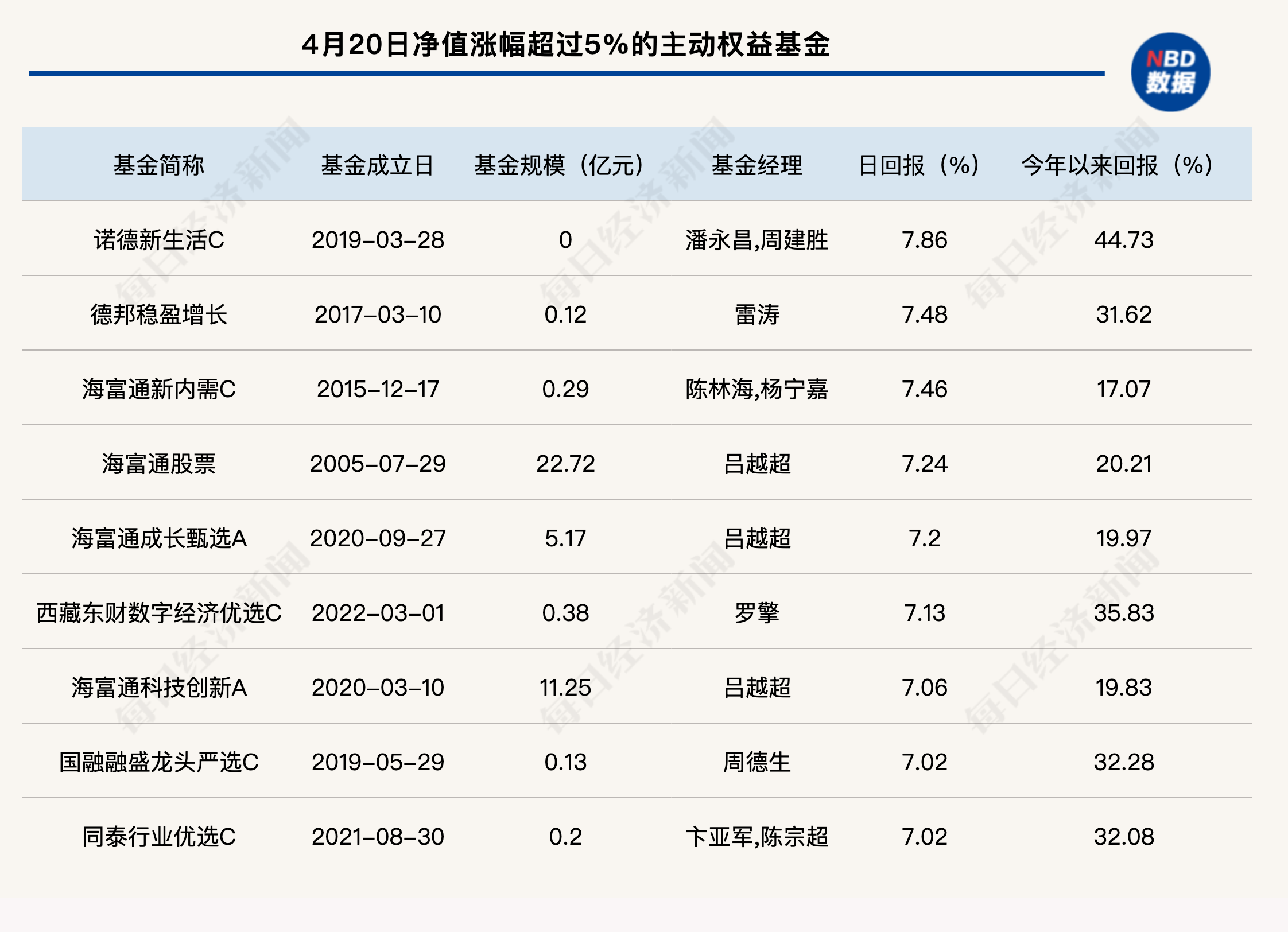The image size is (1288, 932).
Task: Click fund size 0.12
Action: point(565,314)
